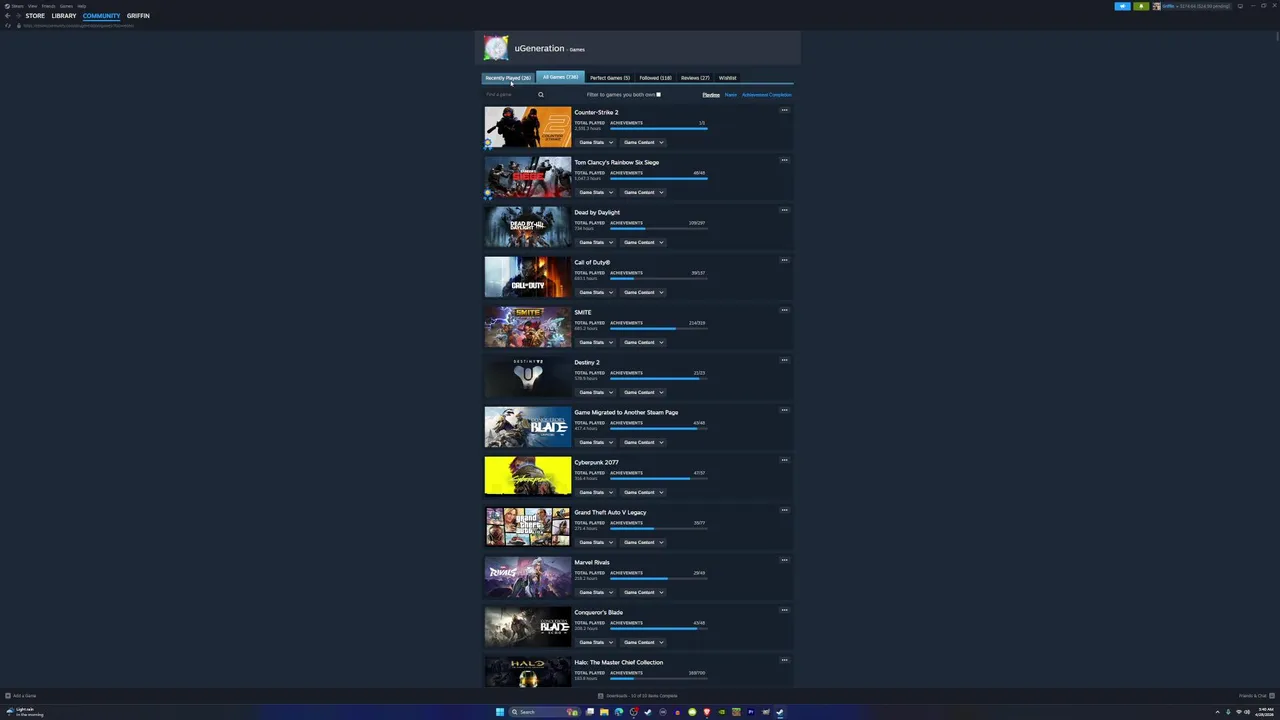Open the Premiere Pro taskbar icon
1280x720 pixels.
click(751, 712)
